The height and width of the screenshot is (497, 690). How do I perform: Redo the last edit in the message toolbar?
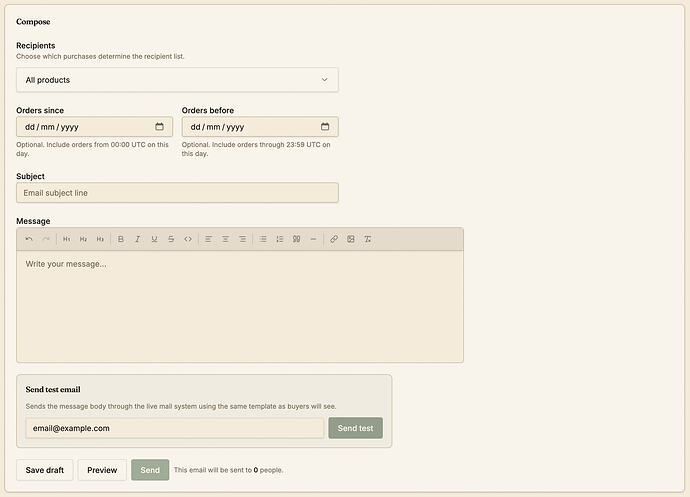[x=46, y=239]
